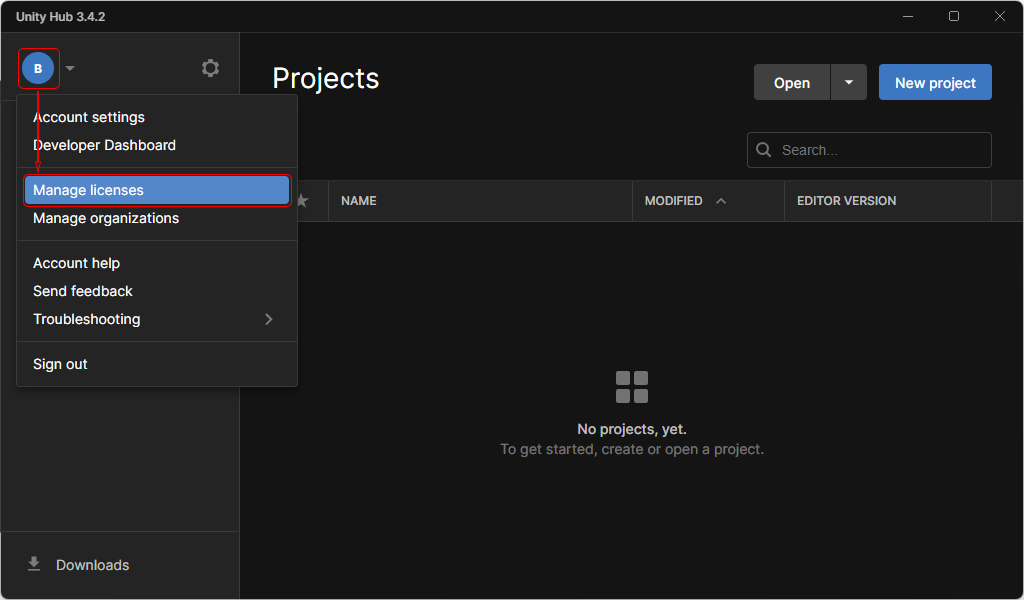Minimize the Unity Hub window
Viewport: 1024px width, 600px height.
coord(908,16)
